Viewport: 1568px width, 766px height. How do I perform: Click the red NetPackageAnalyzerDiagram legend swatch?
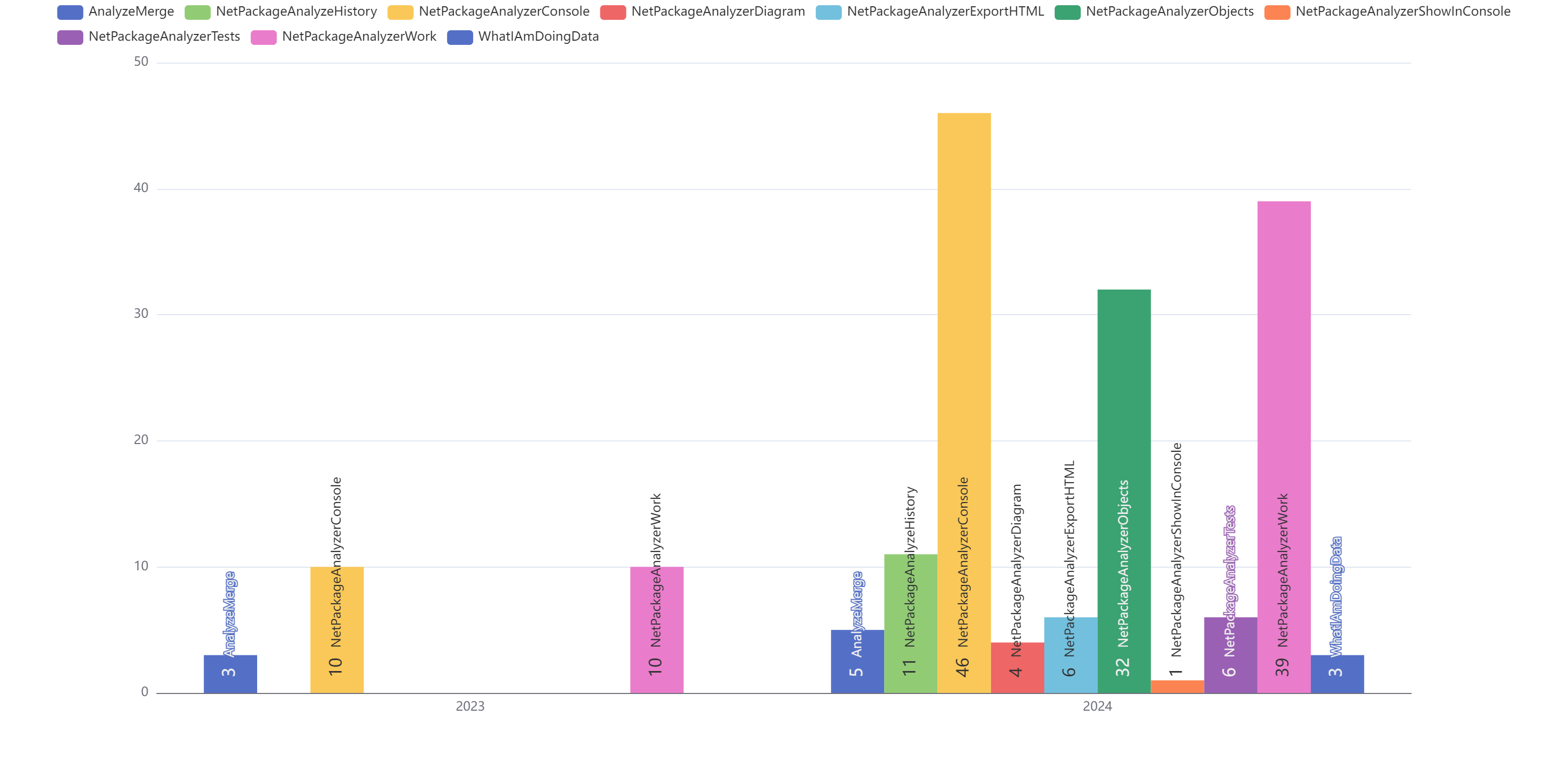[612, 12]
